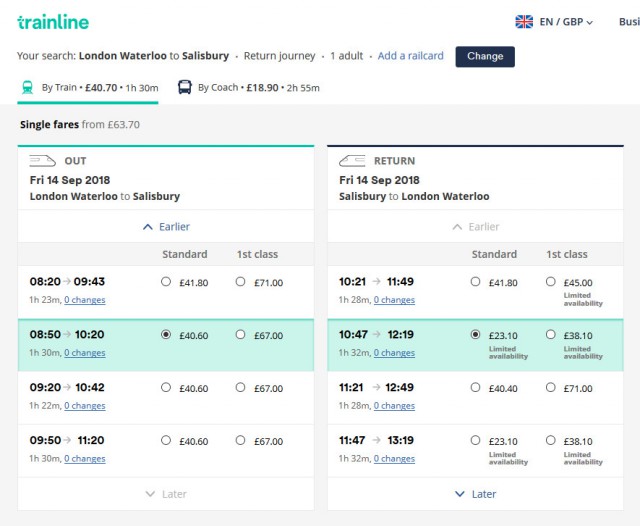
Task: Select 1st class £71.00 for 11:21 return
Action: [551, 387]
